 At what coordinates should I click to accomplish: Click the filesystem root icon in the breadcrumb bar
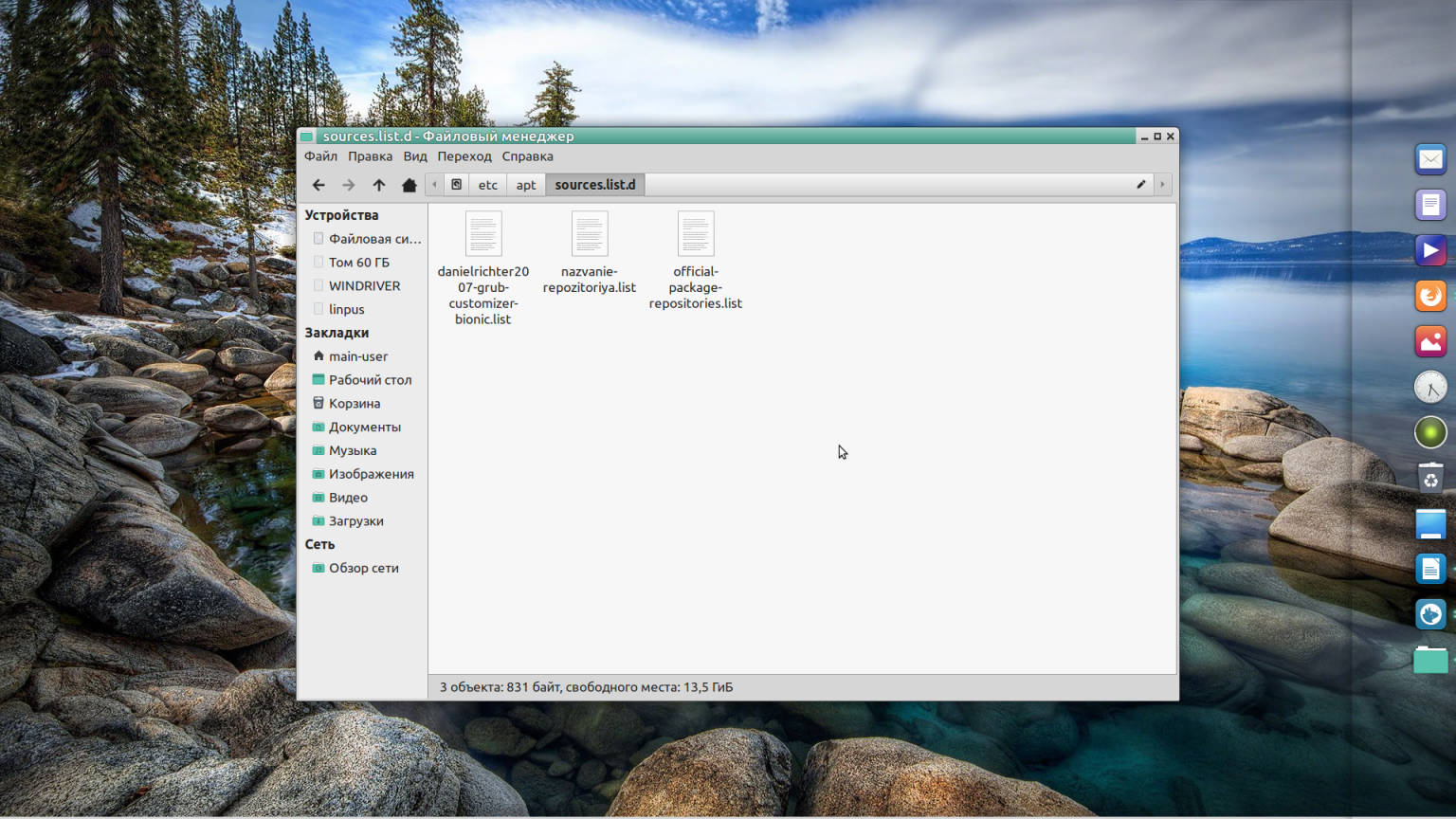(456, 184)
